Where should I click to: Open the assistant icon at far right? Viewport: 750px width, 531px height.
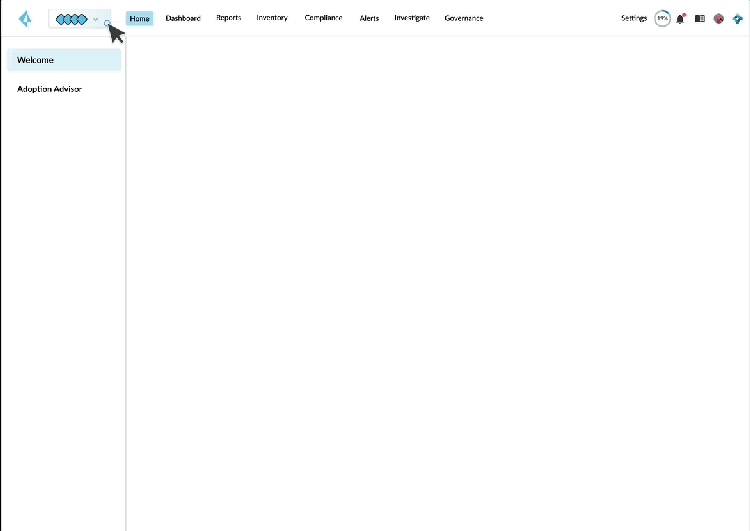point(737,19)
